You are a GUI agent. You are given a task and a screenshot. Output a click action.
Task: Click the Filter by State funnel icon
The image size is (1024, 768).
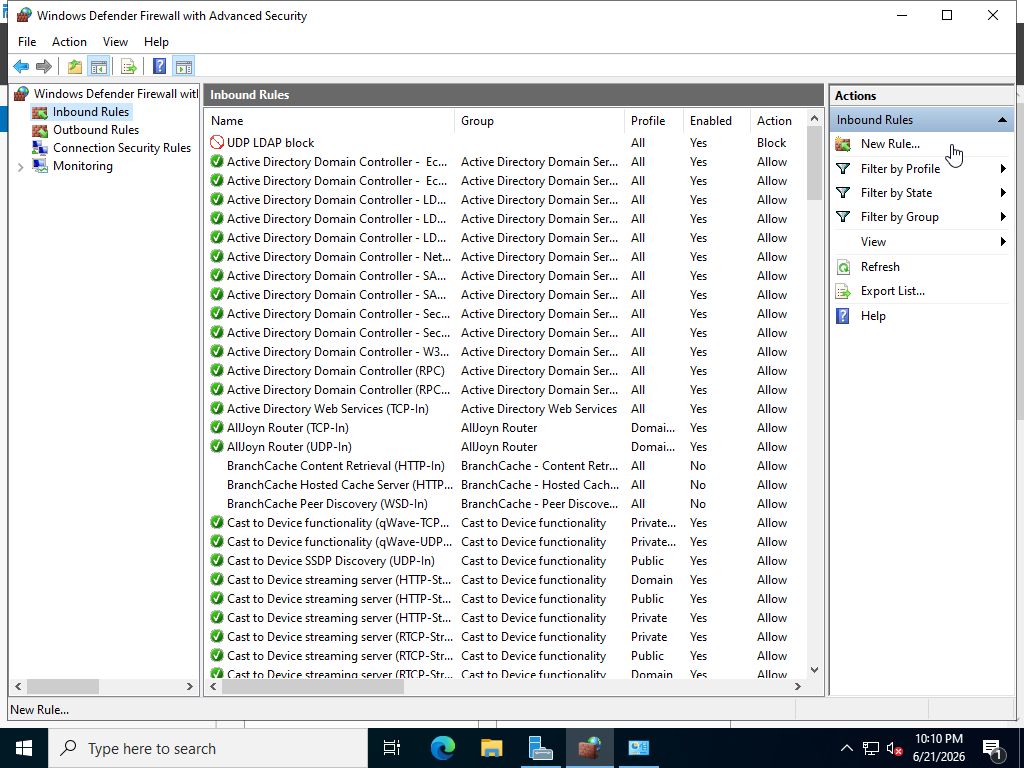(x=843, y=193)
